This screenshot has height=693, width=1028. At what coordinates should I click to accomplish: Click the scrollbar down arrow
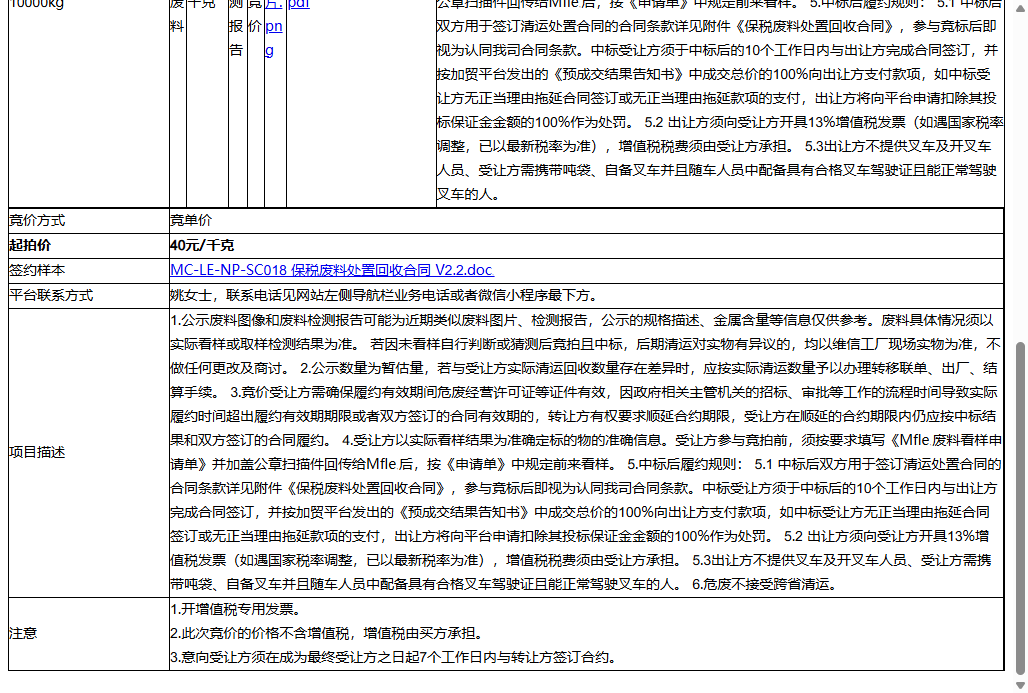pyautogui.click(x=1019, y=686)
